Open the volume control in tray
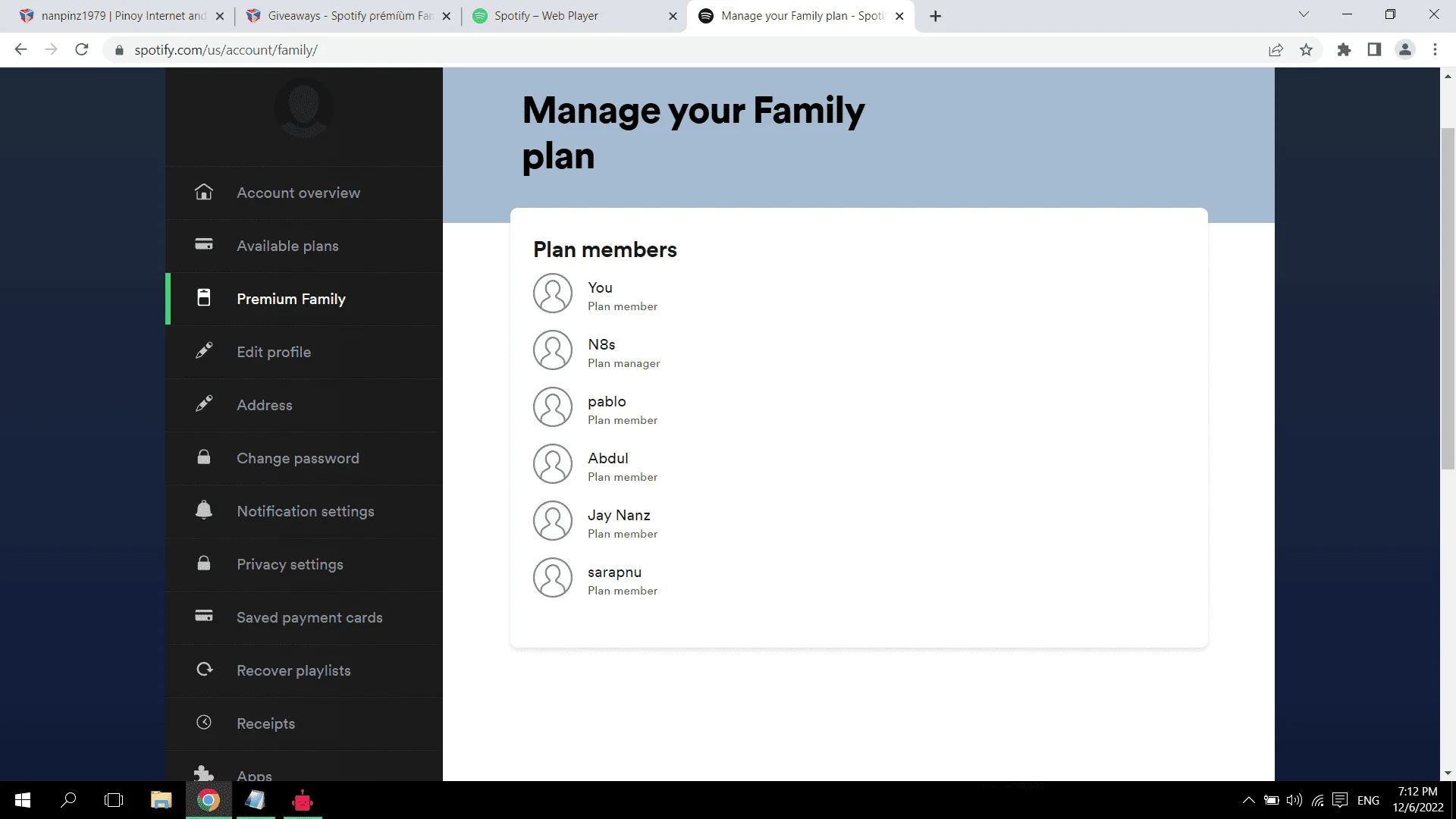Viewport: 1456px width, 819px height. pos(1294,800)
